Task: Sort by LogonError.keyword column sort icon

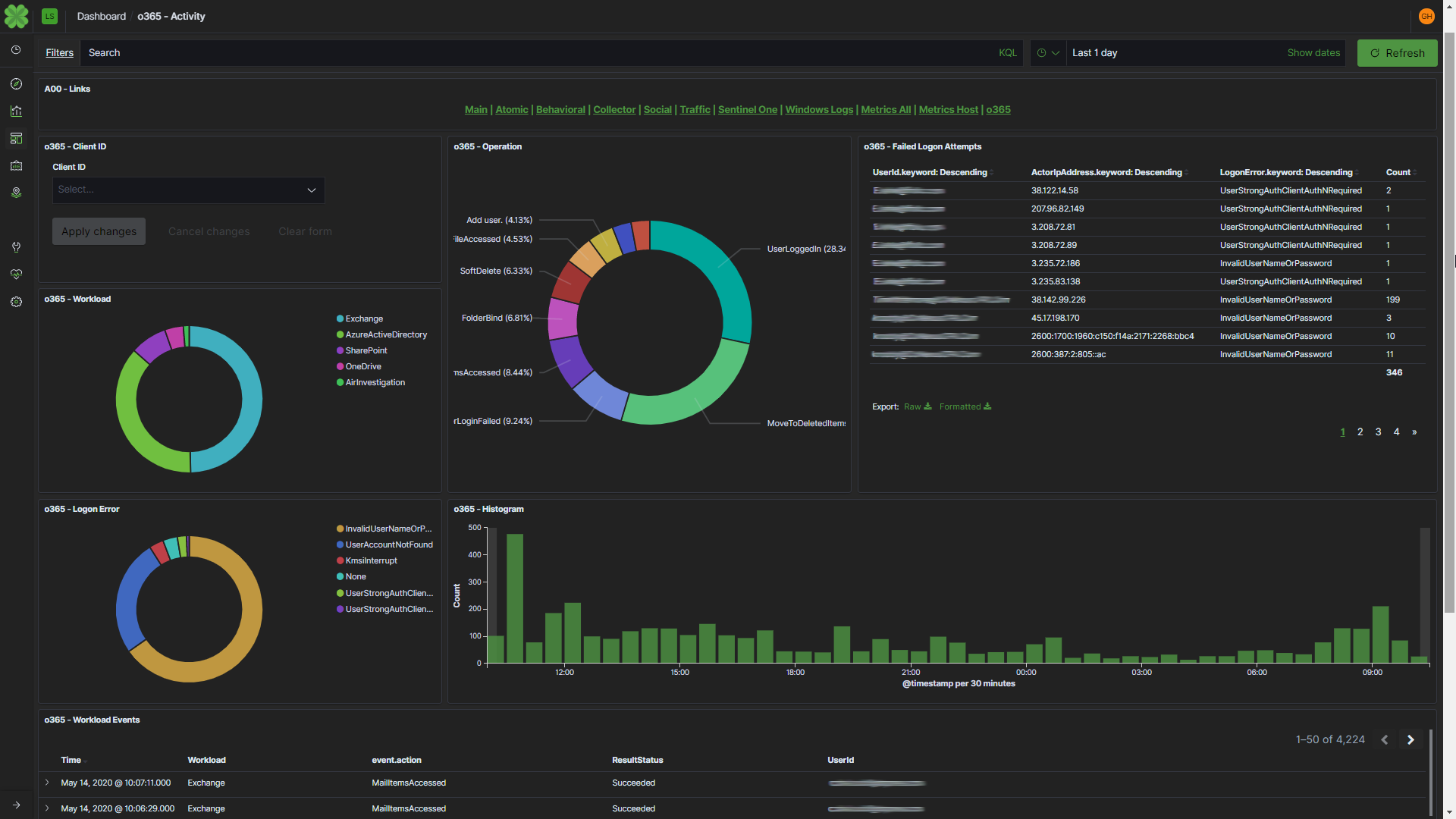Action: [x=1357, y=173]
